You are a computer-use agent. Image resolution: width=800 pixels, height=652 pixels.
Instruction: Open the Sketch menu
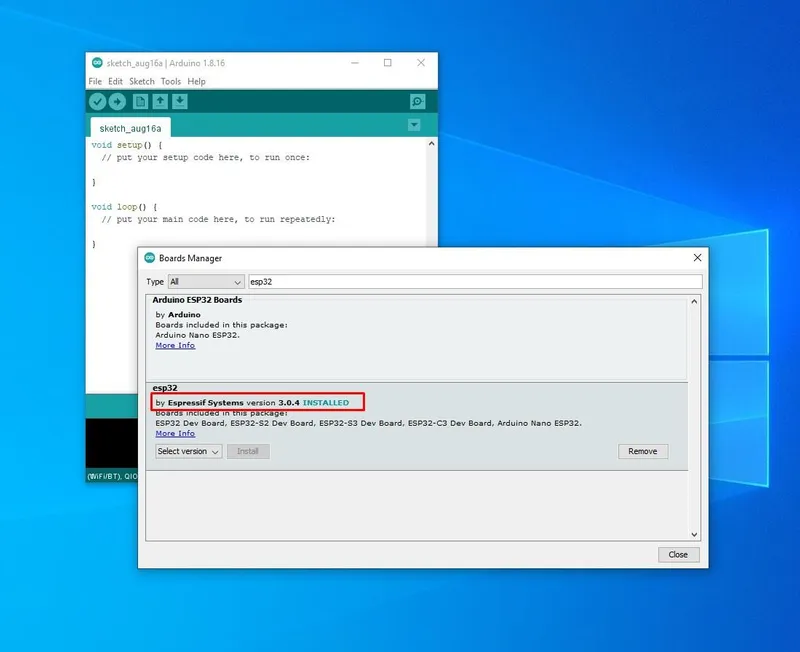click(x=141, y=81)
